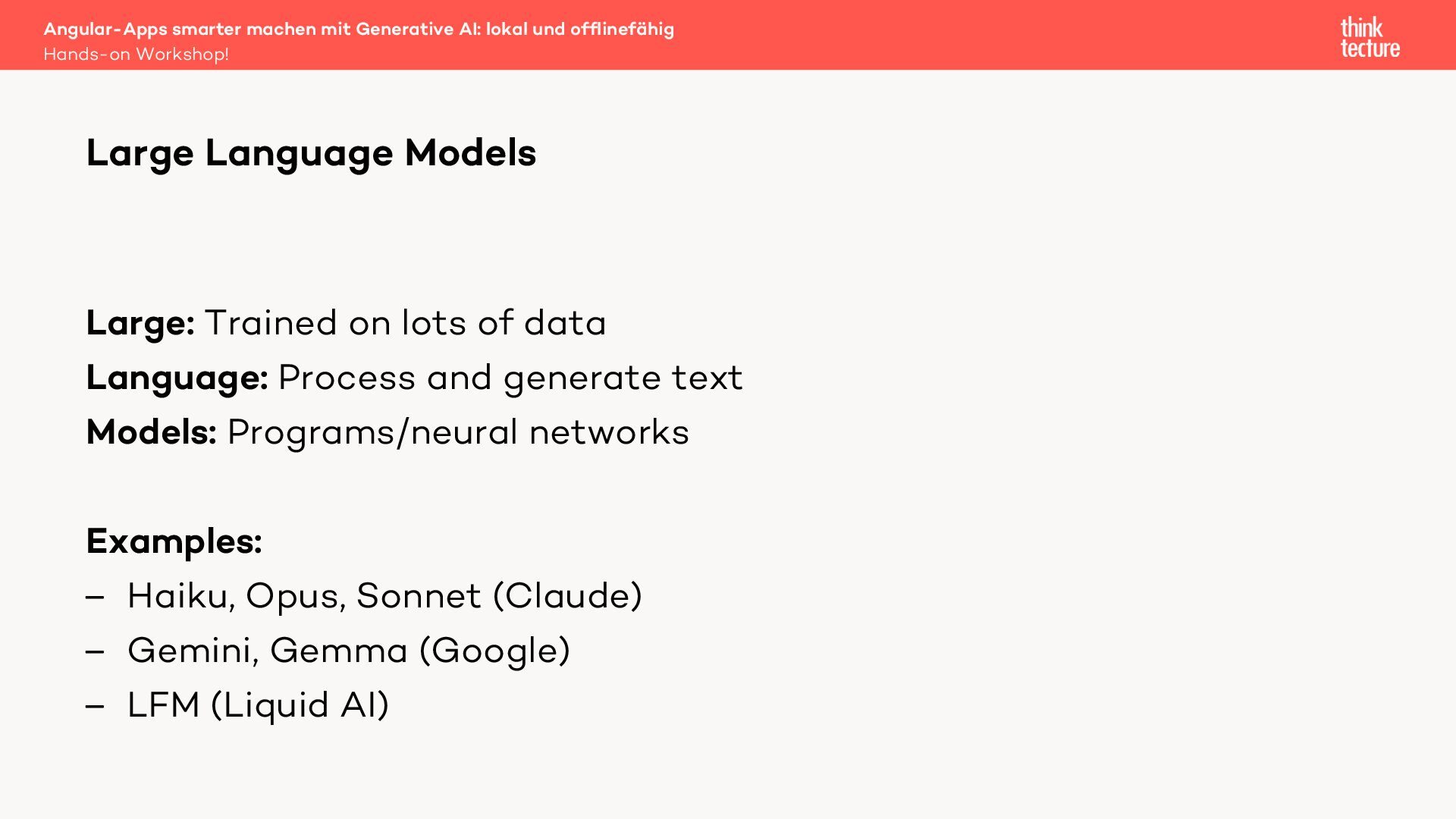This screenshot has width=1456, height=819.
Task: Select the text "Trained on lots of data"
Action: pos(405,323)
